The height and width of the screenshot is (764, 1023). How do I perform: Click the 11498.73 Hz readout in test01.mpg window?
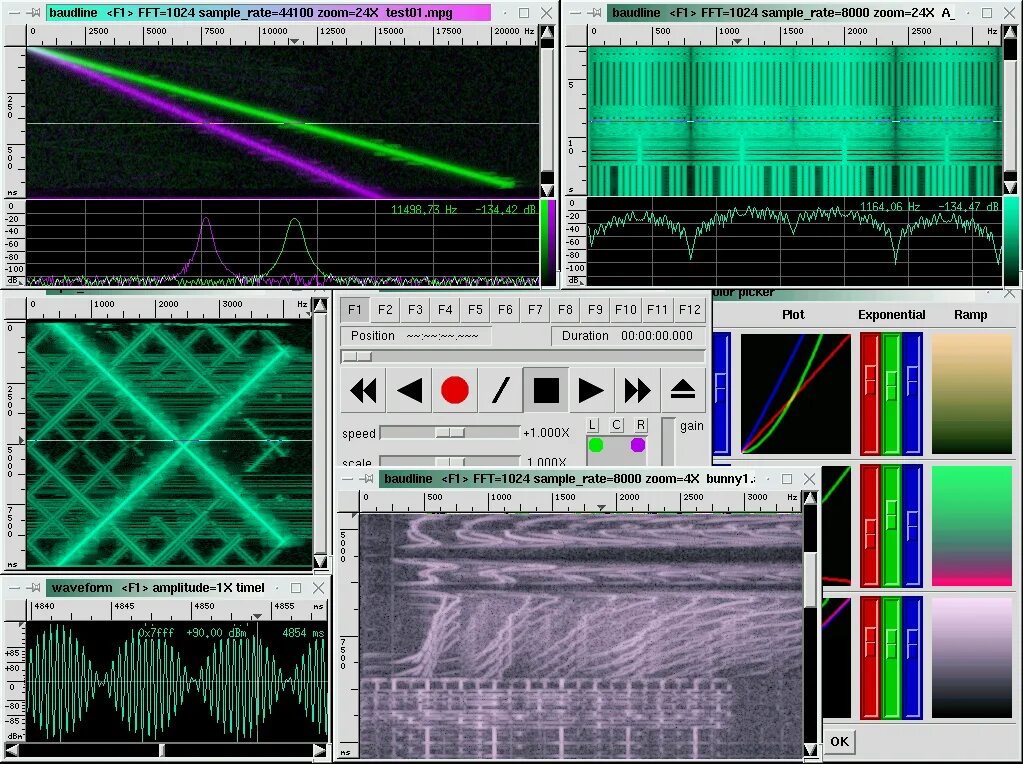click(424, 209)
